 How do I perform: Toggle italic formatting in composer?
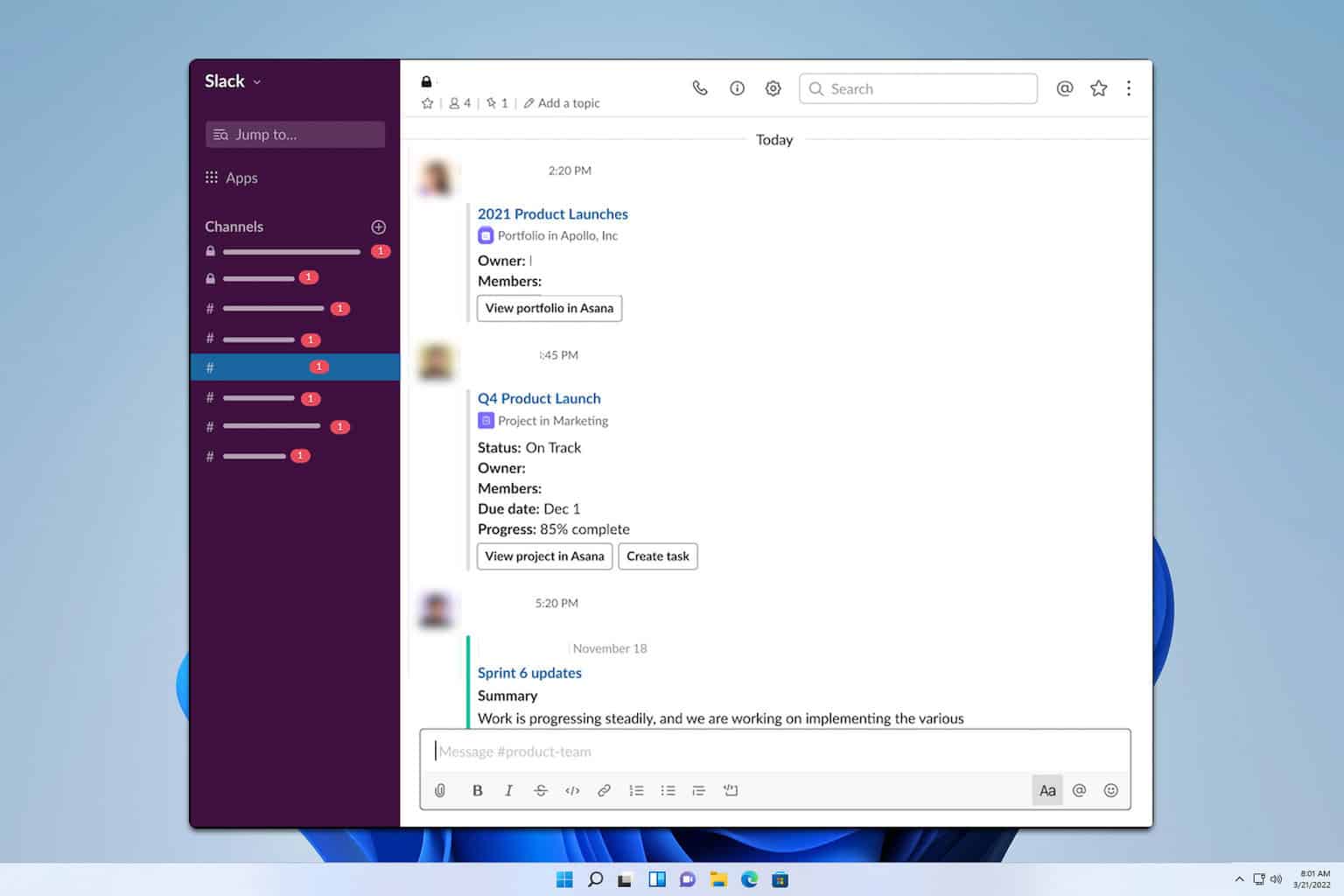coord(508,790)
